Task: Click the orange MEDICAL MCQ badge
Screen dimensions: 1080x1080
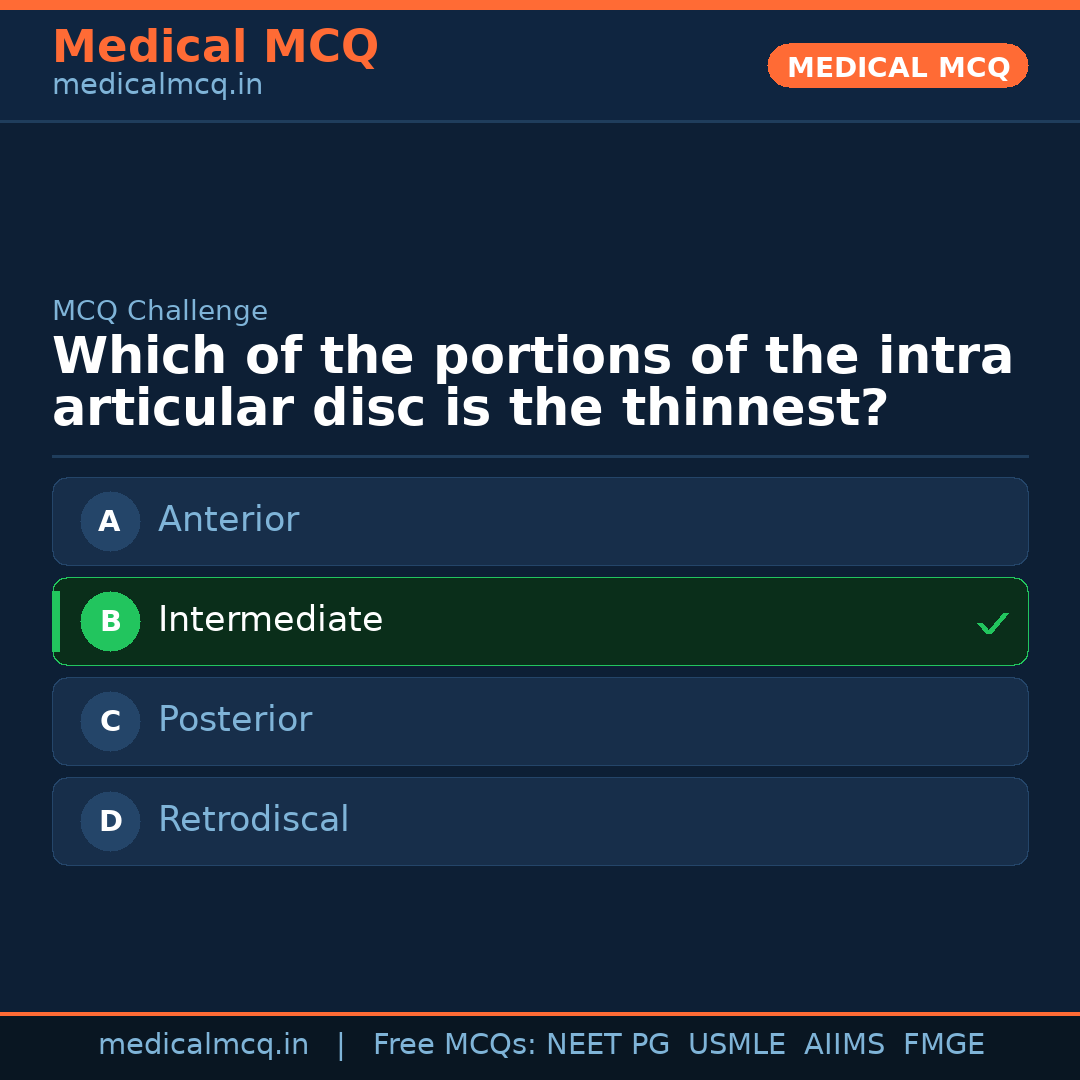Action: coord(897,66)
